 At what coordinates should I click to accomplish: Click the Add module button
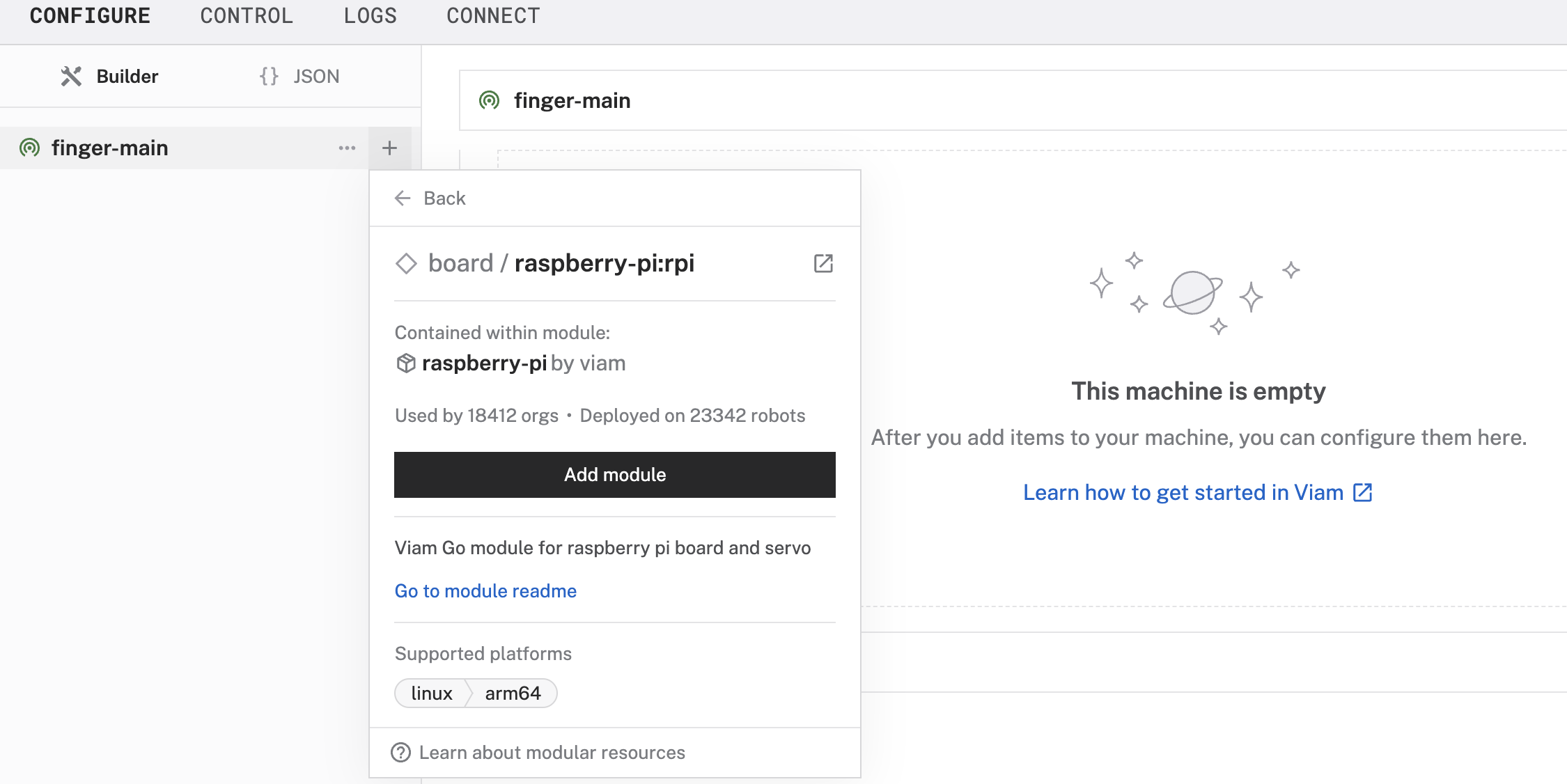pos(615,475)
